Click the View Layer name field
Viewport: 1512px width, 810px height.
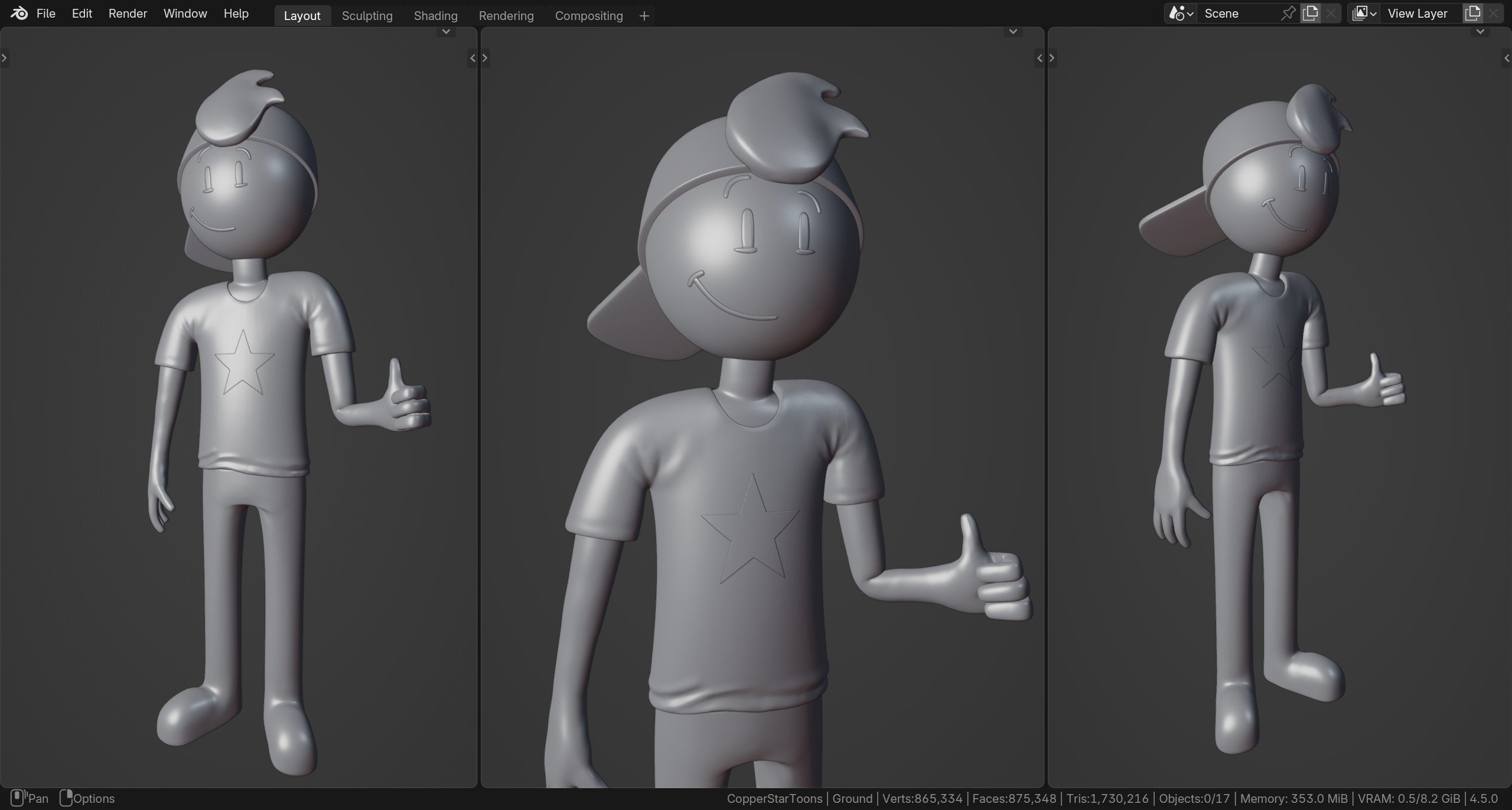point(1421,14)
